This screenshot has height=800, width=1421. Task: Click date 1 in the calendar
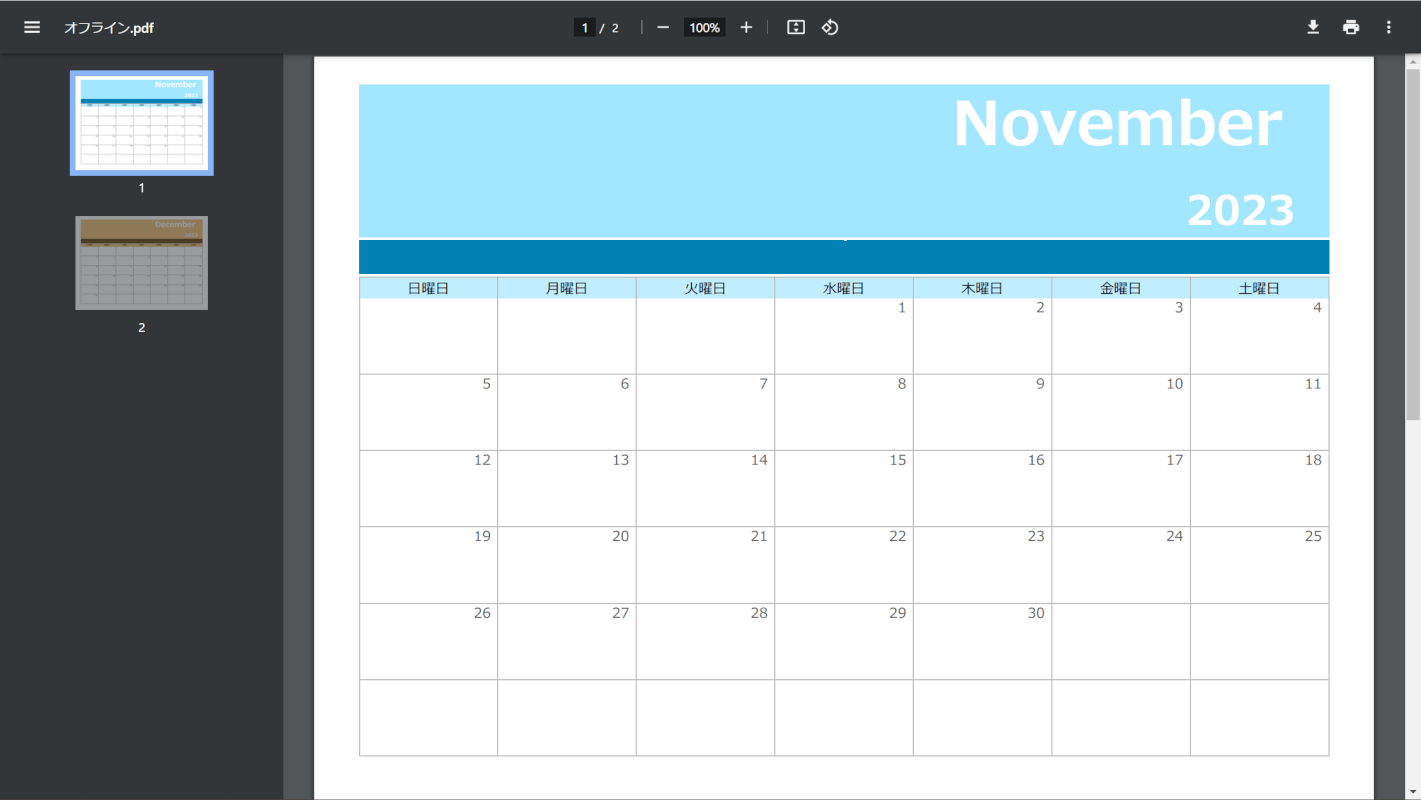[901, 308]
